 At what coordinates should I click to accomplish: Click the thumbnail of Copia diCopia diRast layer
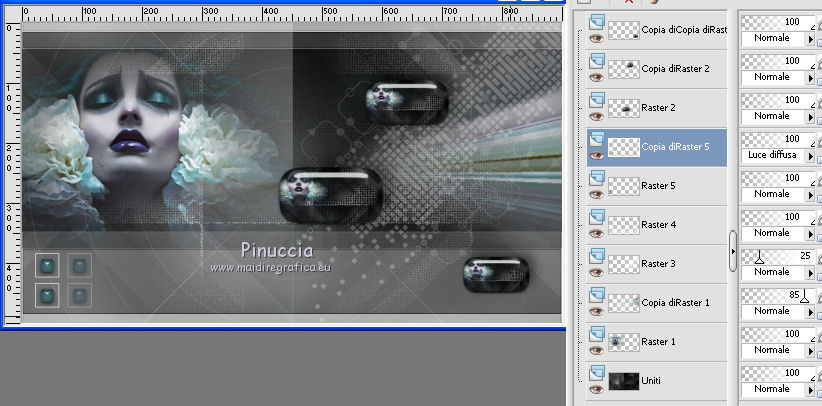(624, 30)
